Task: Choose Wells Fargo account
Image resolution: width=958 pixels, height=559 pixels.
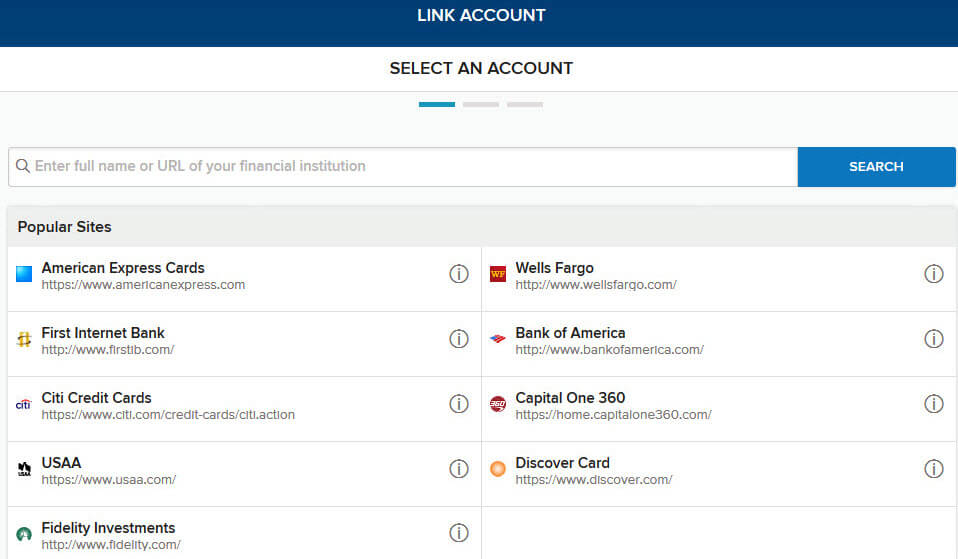Action: pyautogui.click(x=554, y=268)
